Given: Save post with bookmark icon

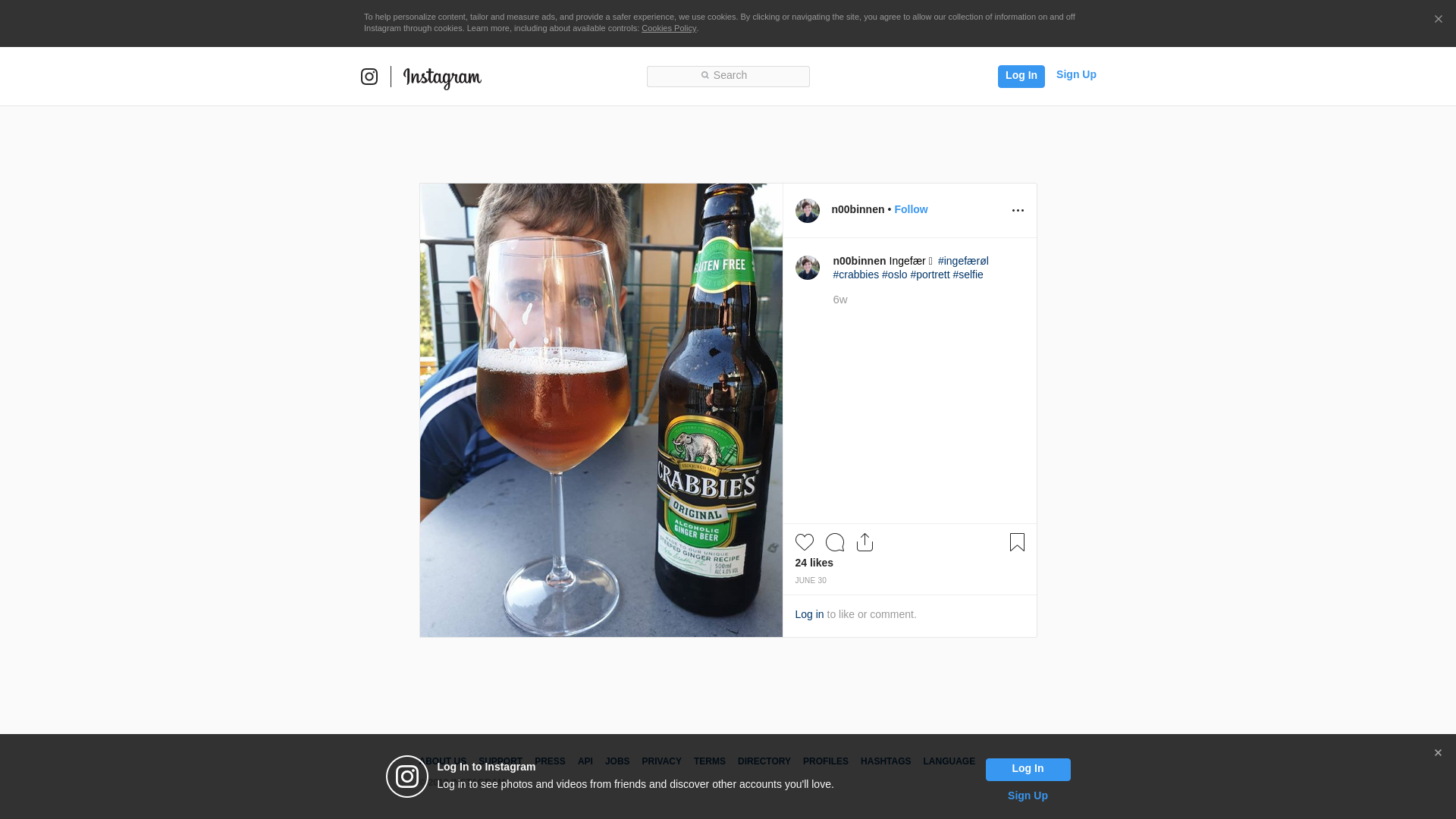Looking at the screenshot, I should tap(1017, 542).
